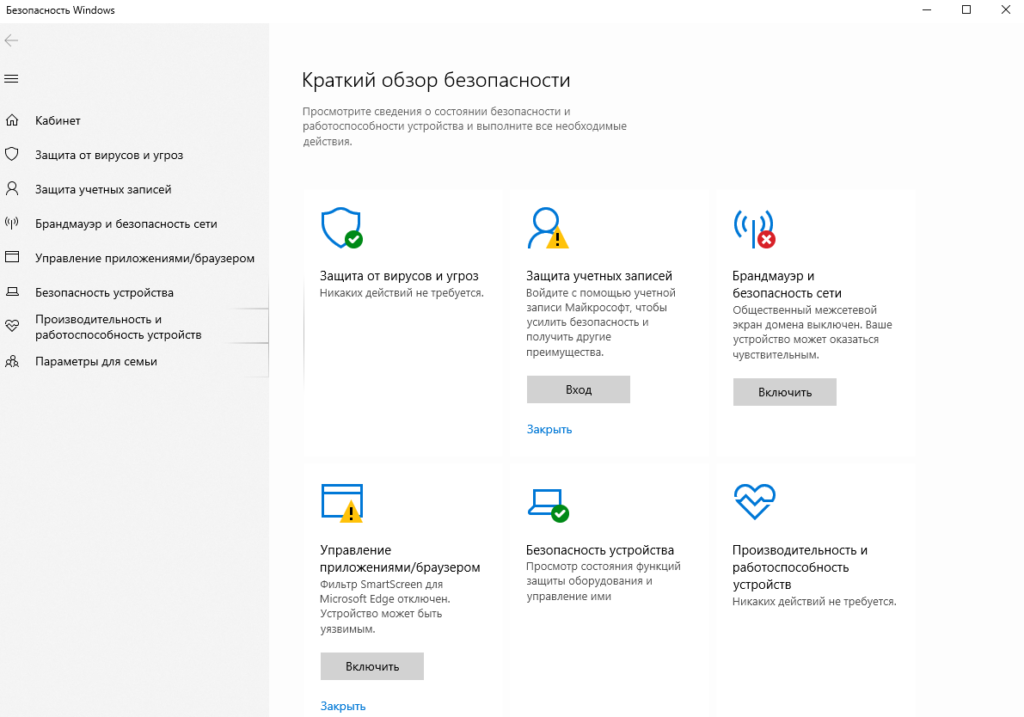
Task: Click the firewall error tile icon
Action: click(x=754, y=229)
